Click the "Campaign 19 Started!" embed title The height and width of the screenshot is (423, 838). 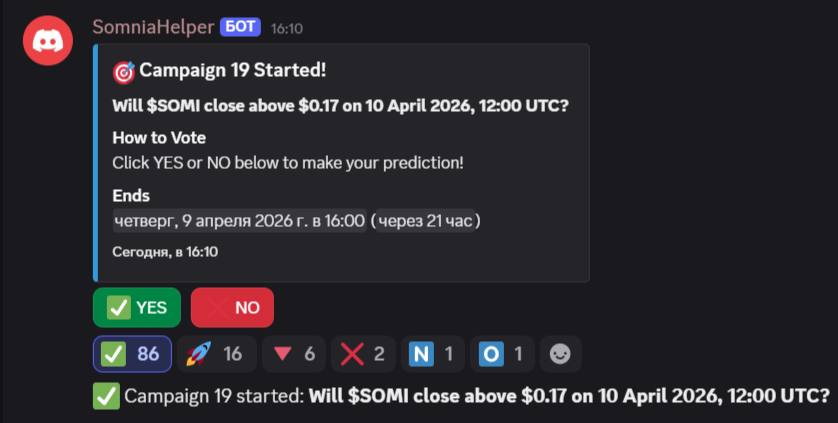pos(233,70)
